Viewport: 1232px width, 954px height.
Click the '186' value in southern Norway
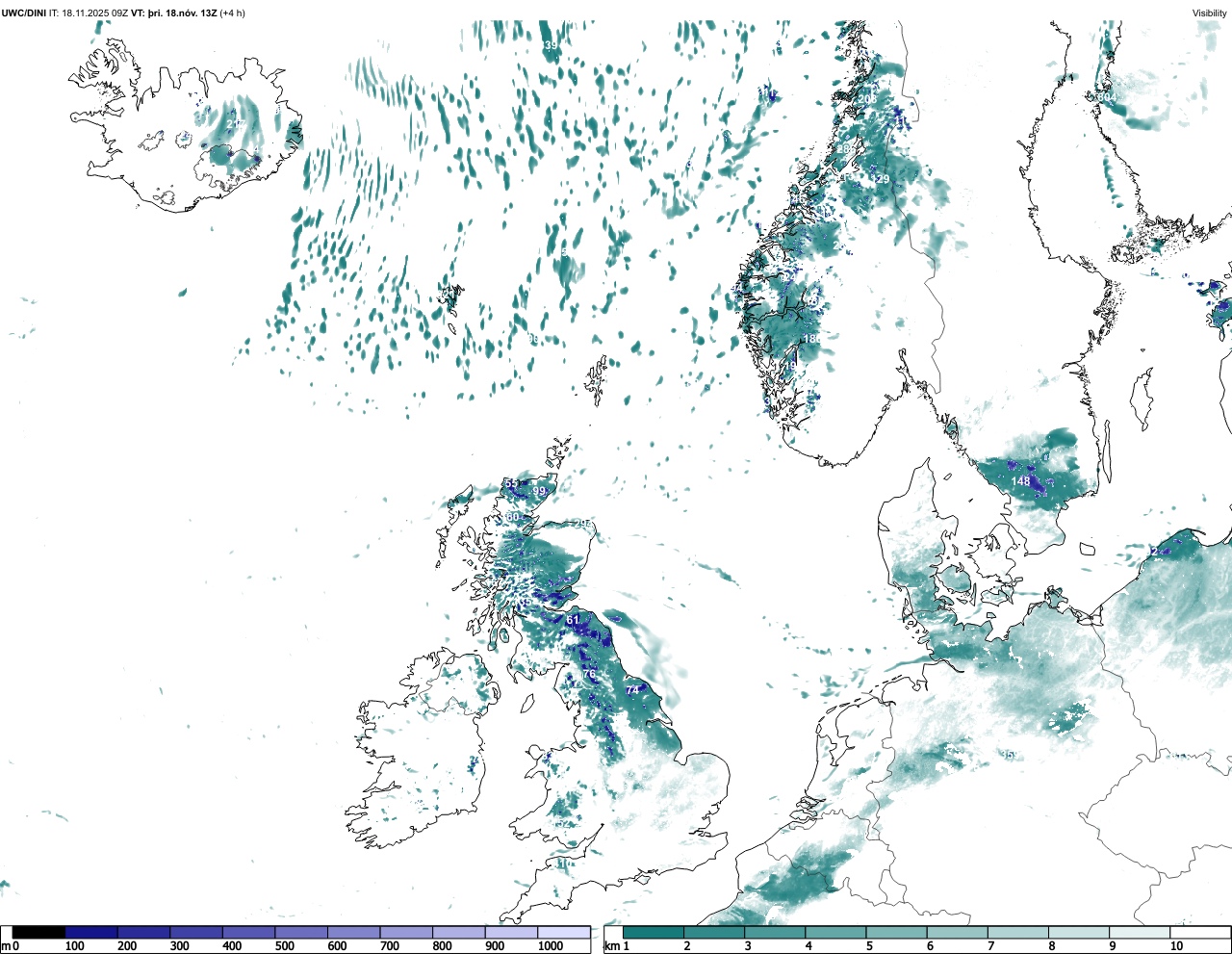pyautogui.click(x=812, y=339)
